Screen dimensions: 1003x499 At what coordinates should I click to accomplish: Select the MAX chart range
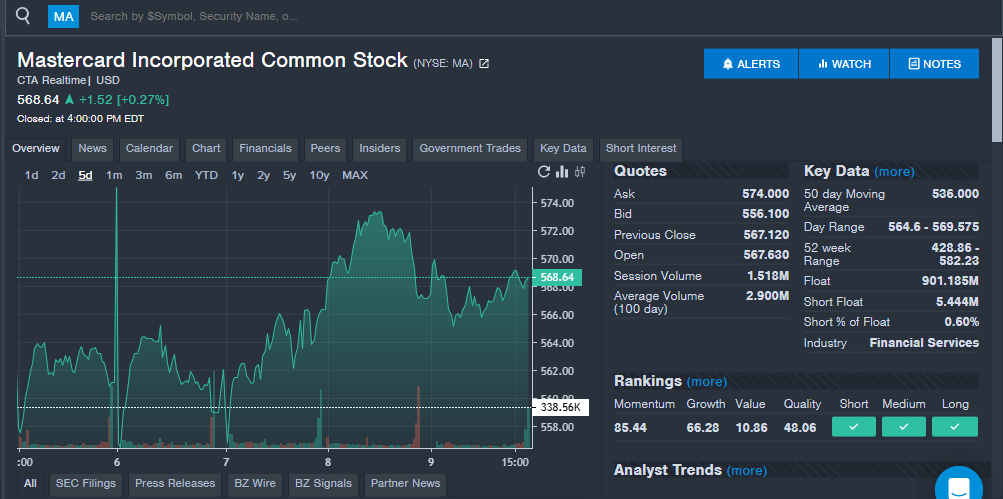(355, 175)
